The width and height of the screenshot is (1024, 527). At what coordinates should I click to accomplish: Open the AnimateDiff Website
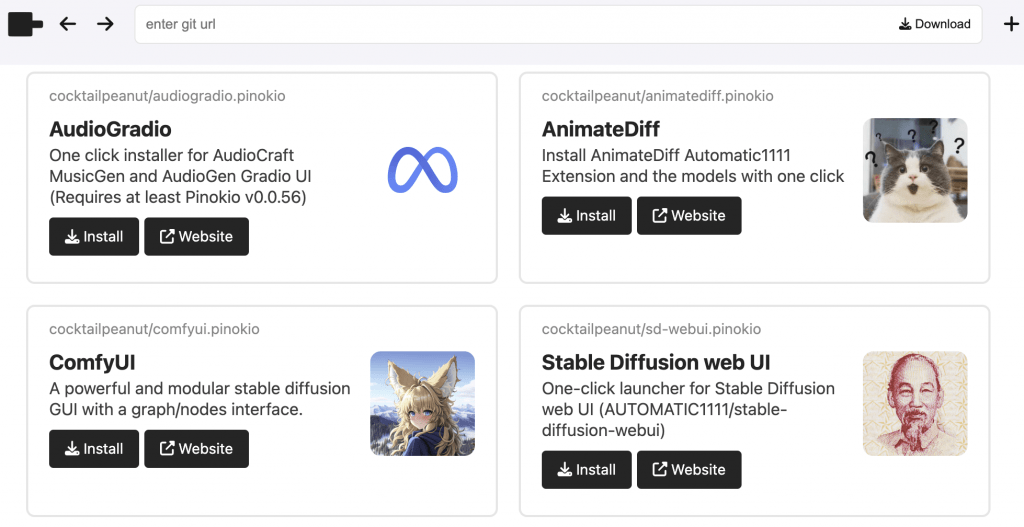pyautogui.click(x=689, y=216)
